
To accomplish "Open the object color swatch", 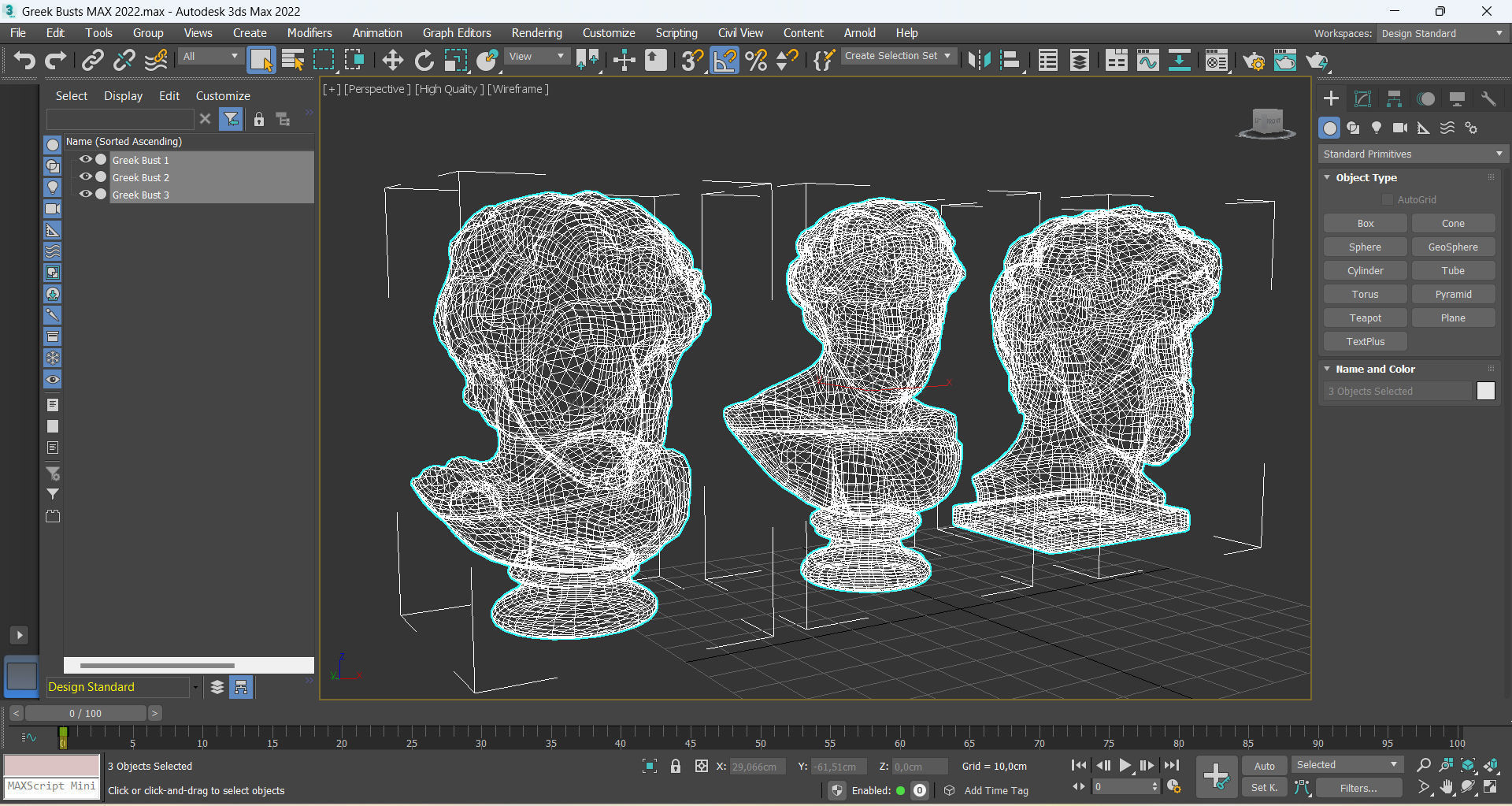I will pos(1486,391).
